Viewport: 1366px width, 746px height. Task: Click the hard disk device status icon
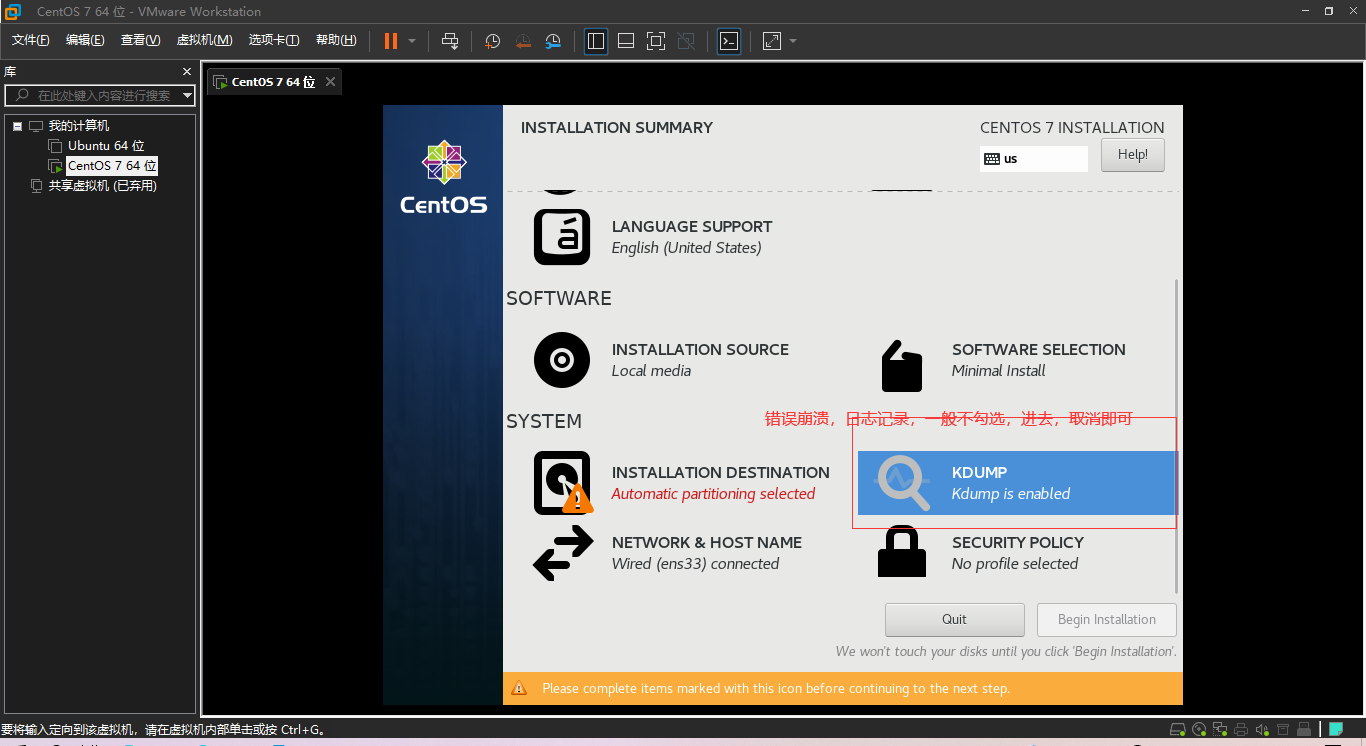click(x=1177, y=729)
